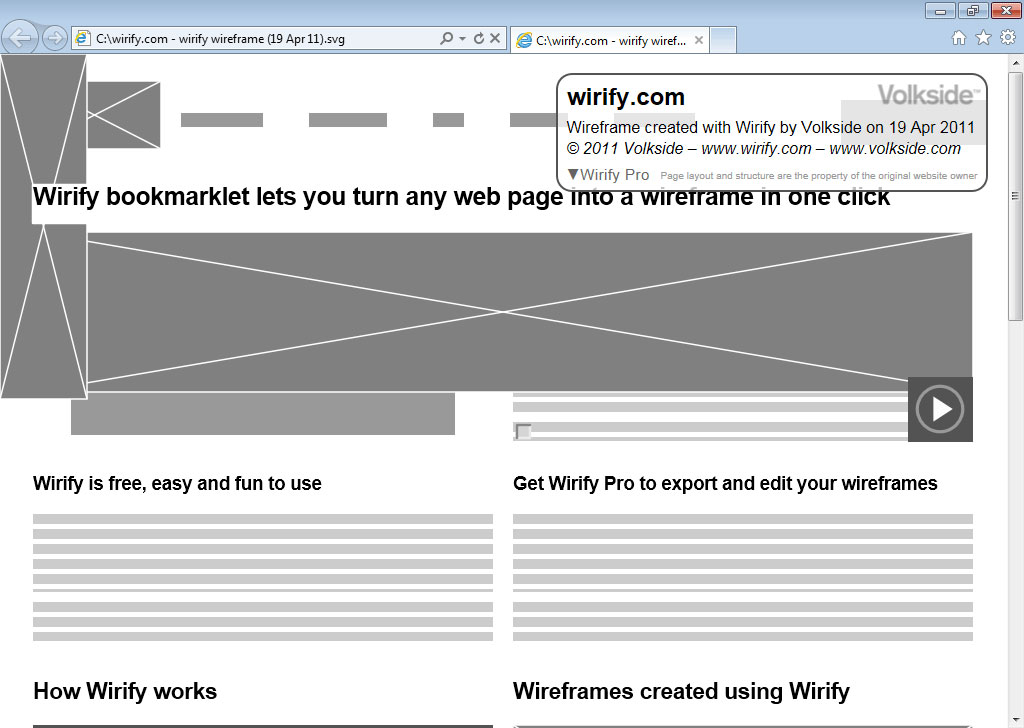The width and height of the screenshot is (1024, 728).
Task: Click the second navigation placeholder bar
Action: click(348, 120)
